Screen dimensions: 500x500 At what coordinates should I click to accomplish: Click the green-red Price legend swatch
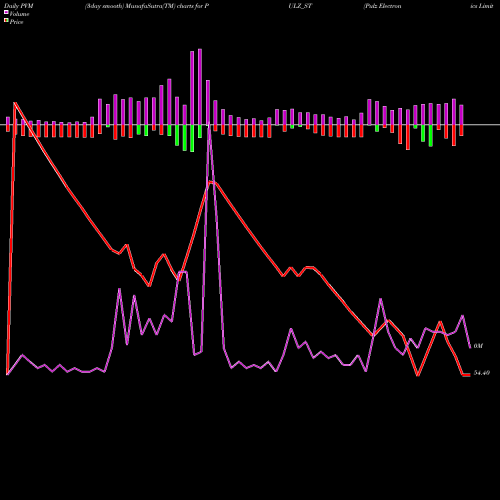pos(6,21)
